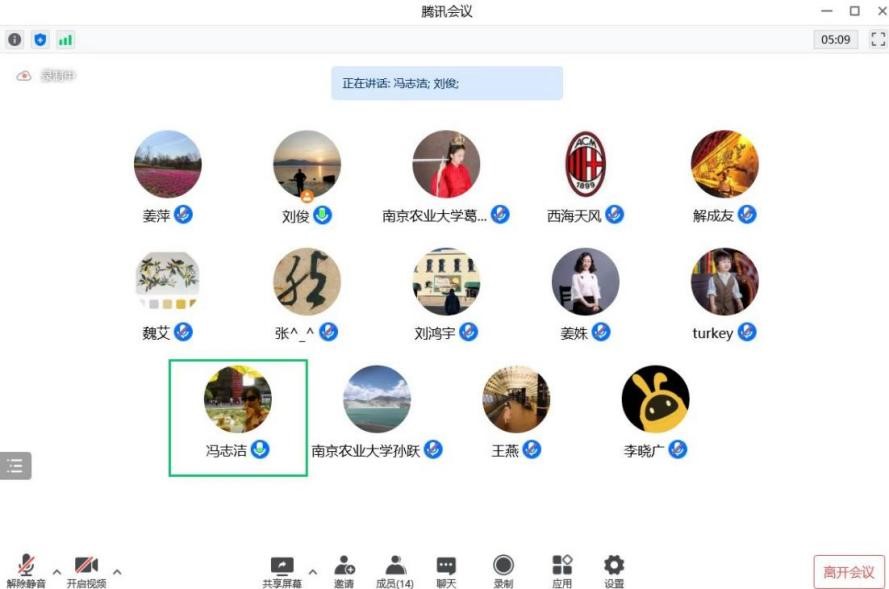Open the 应用 apps icon
This screenshot has height=589, width=889.
(x=562, y=571)
